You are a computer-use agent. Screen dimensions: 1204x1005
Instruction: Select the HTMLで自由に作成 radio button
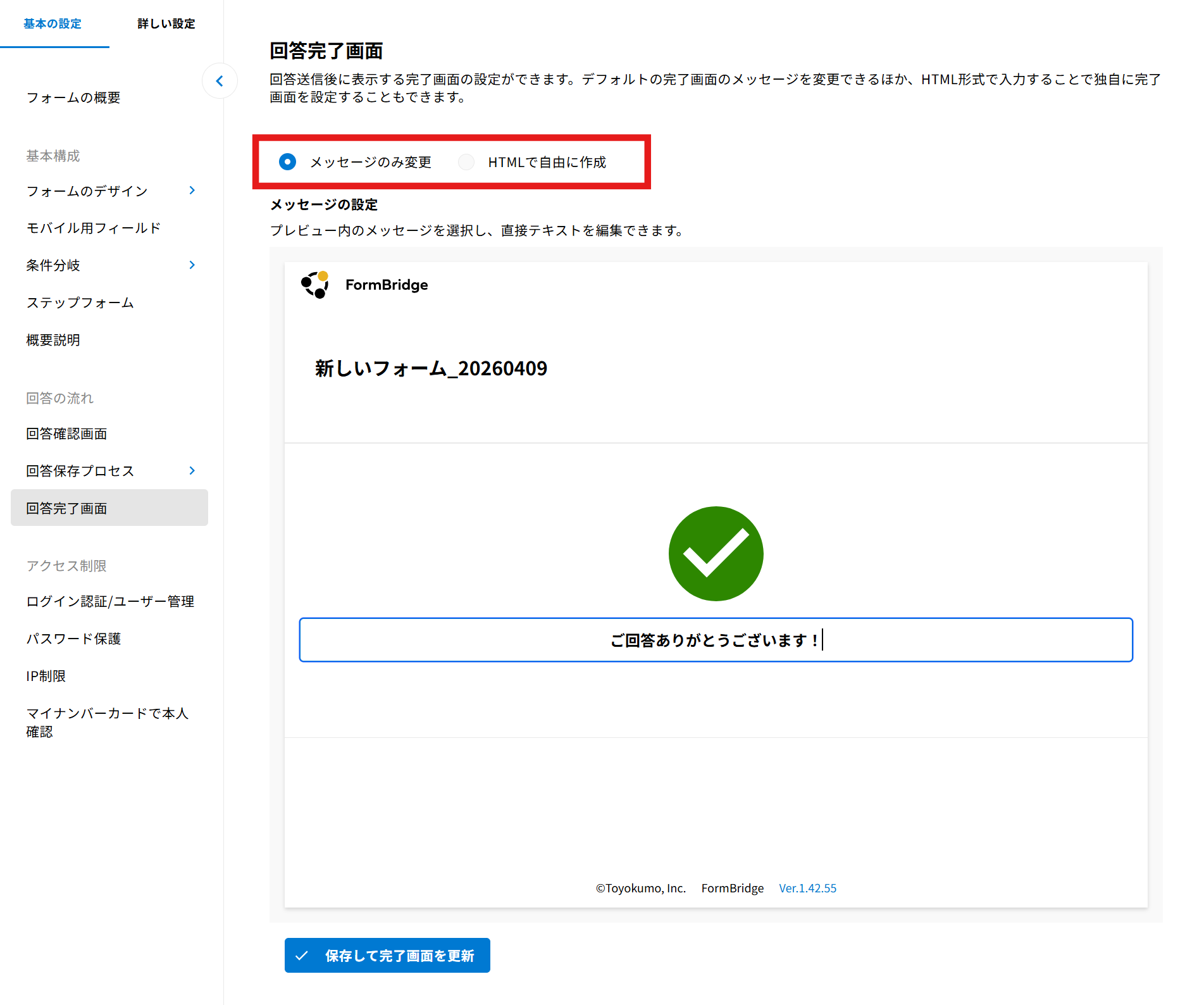click(x=466, y=162)
